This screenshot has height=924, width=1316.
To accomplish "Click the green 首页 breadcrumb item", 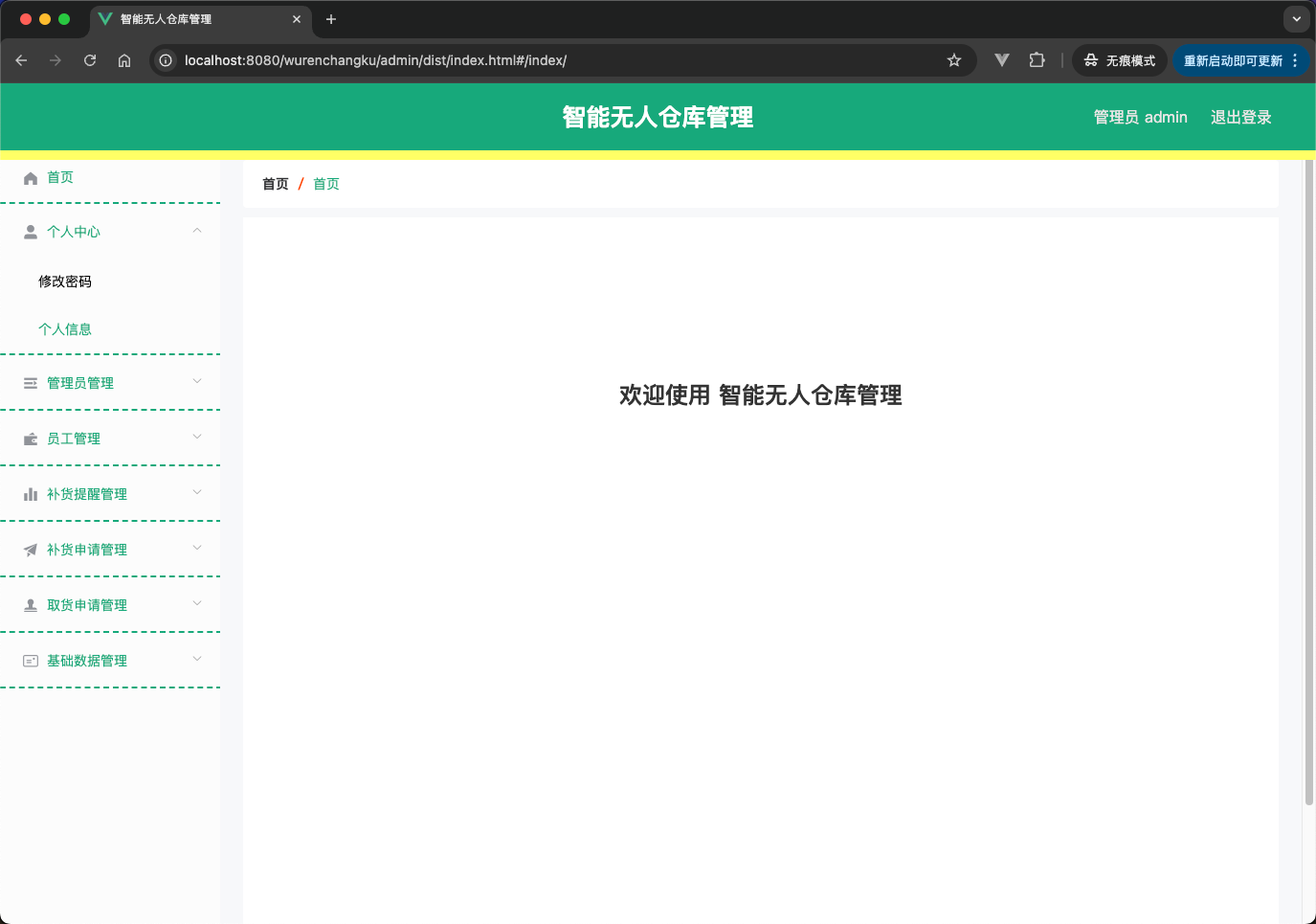I will (326, 184).
